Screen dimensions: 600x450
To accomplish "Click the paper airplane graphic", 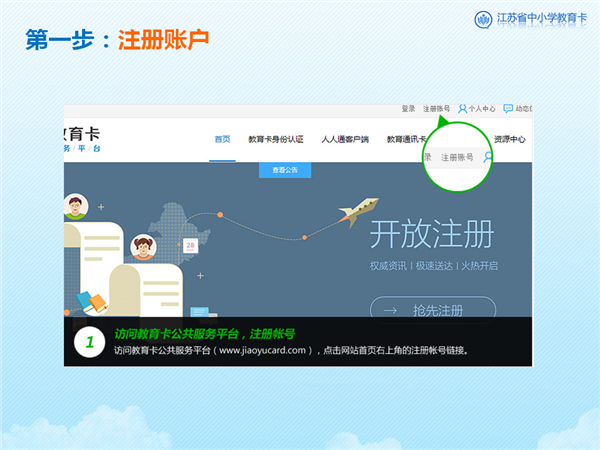I will coord(358,212).
